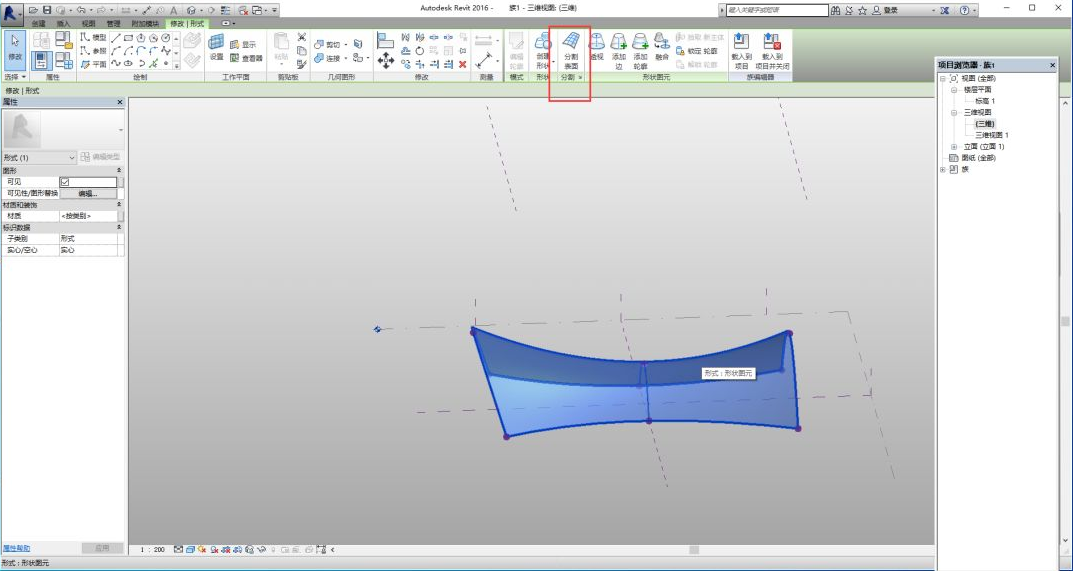Click the 添加轮廓 (Add Profile) icon

click(x=640, y=46)
